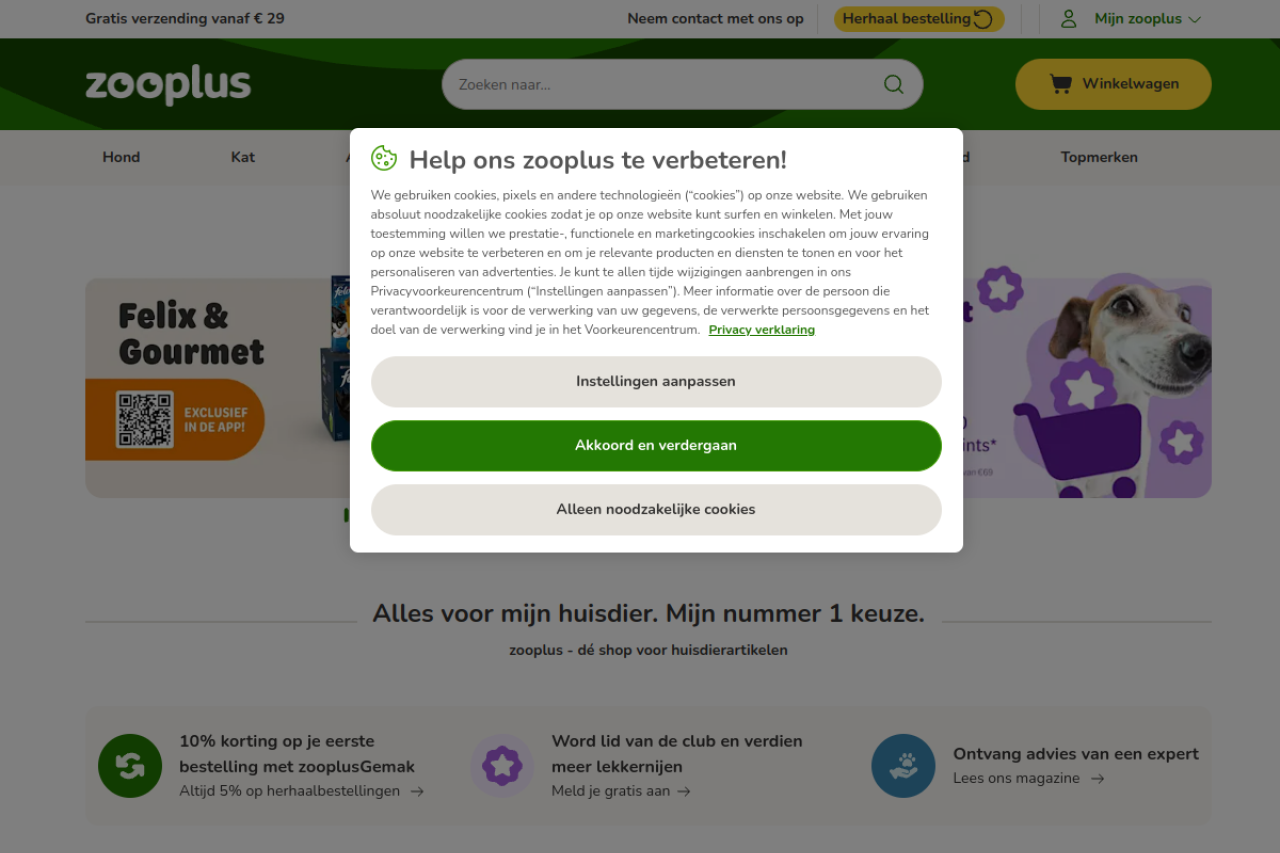Screen dimensions: 1280x853
Task: Click the user account icon
Action: [x=1069, y=19]
